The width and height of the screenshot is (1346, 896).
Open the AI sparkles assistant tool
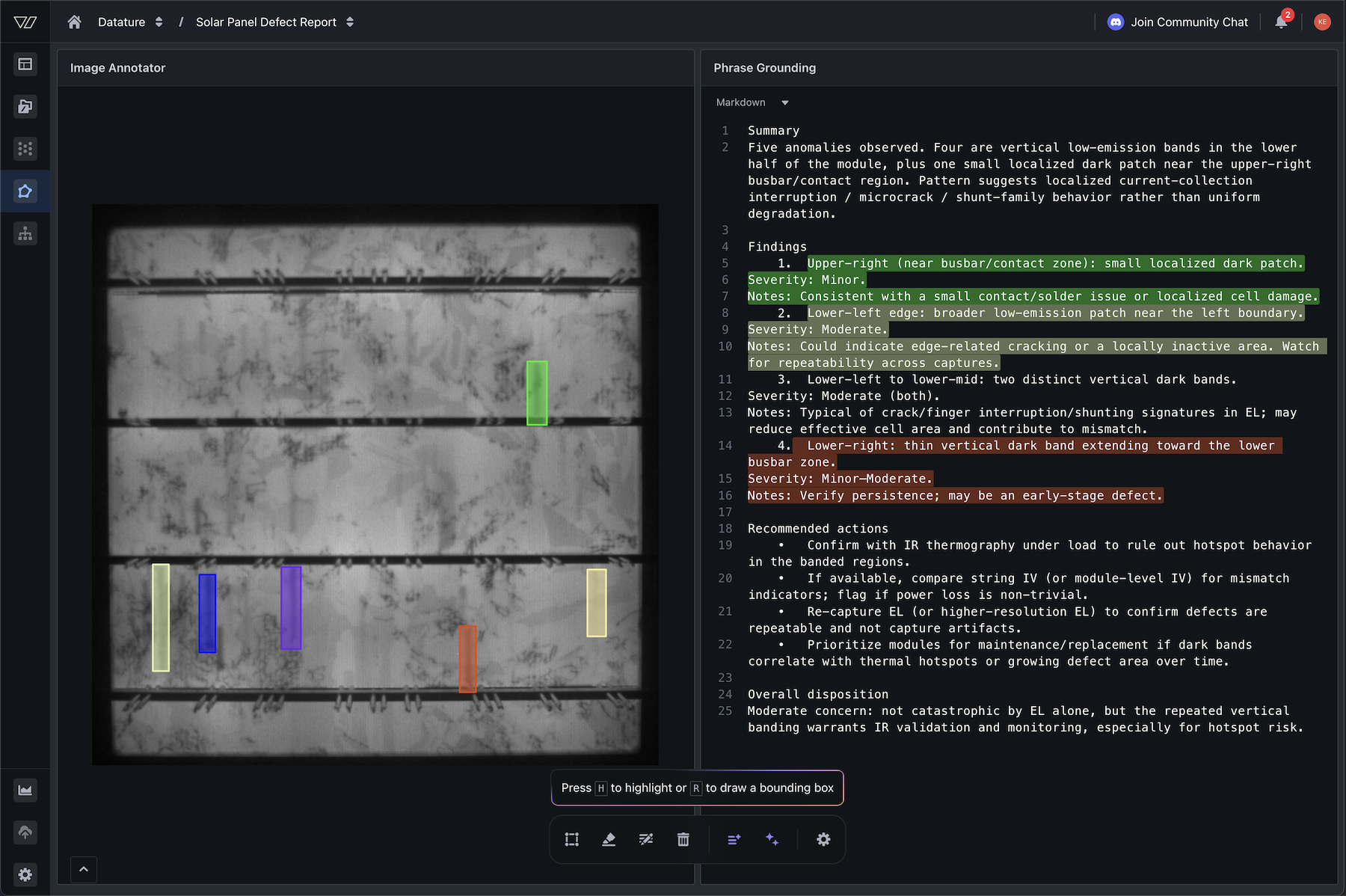(772, 839)
